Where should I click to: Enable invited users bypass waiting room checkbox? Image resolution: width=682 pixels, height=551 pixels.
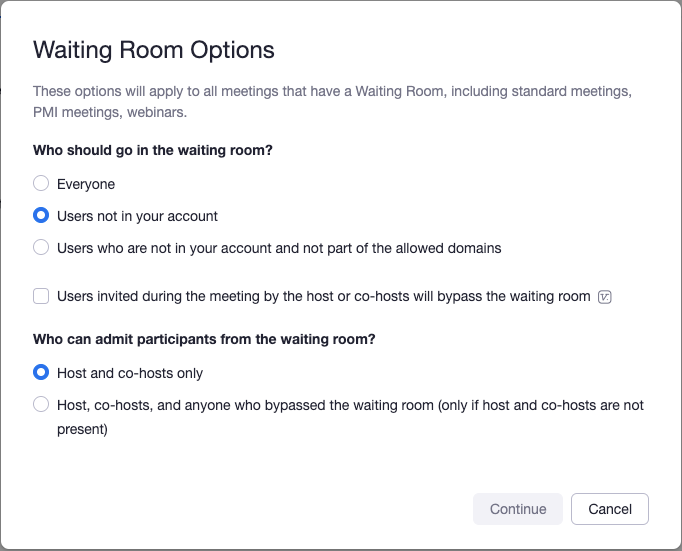tap(41, 296)
